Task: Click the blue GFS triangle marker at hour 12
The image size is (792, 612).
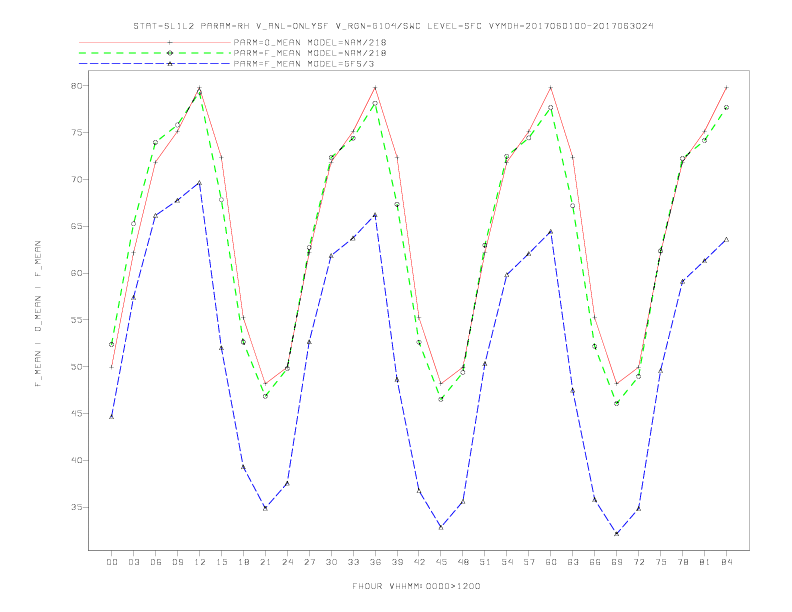Action: 200,183
